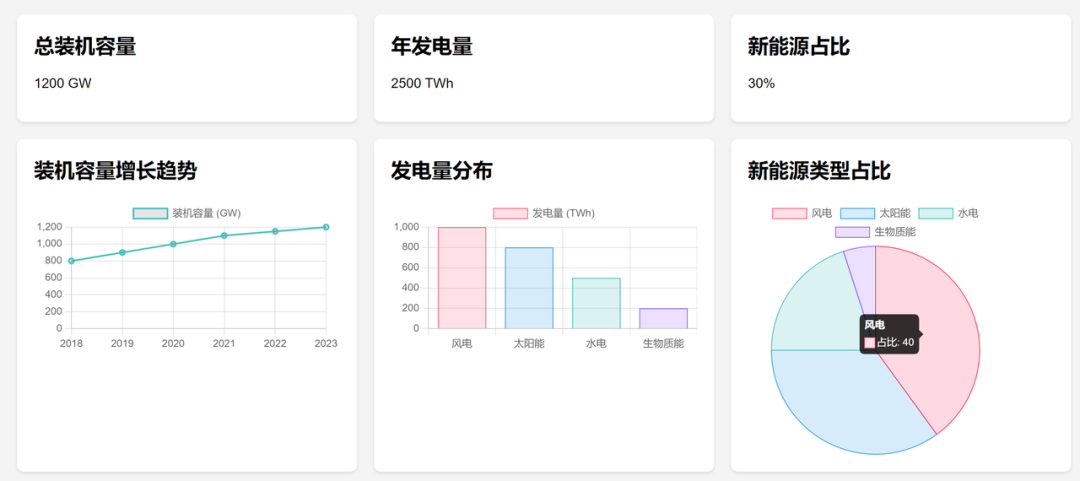The height and width of the screenshot is (481, 1080).
Task: Click the 2018 x-axis label
Action: [x=72, y=343]
